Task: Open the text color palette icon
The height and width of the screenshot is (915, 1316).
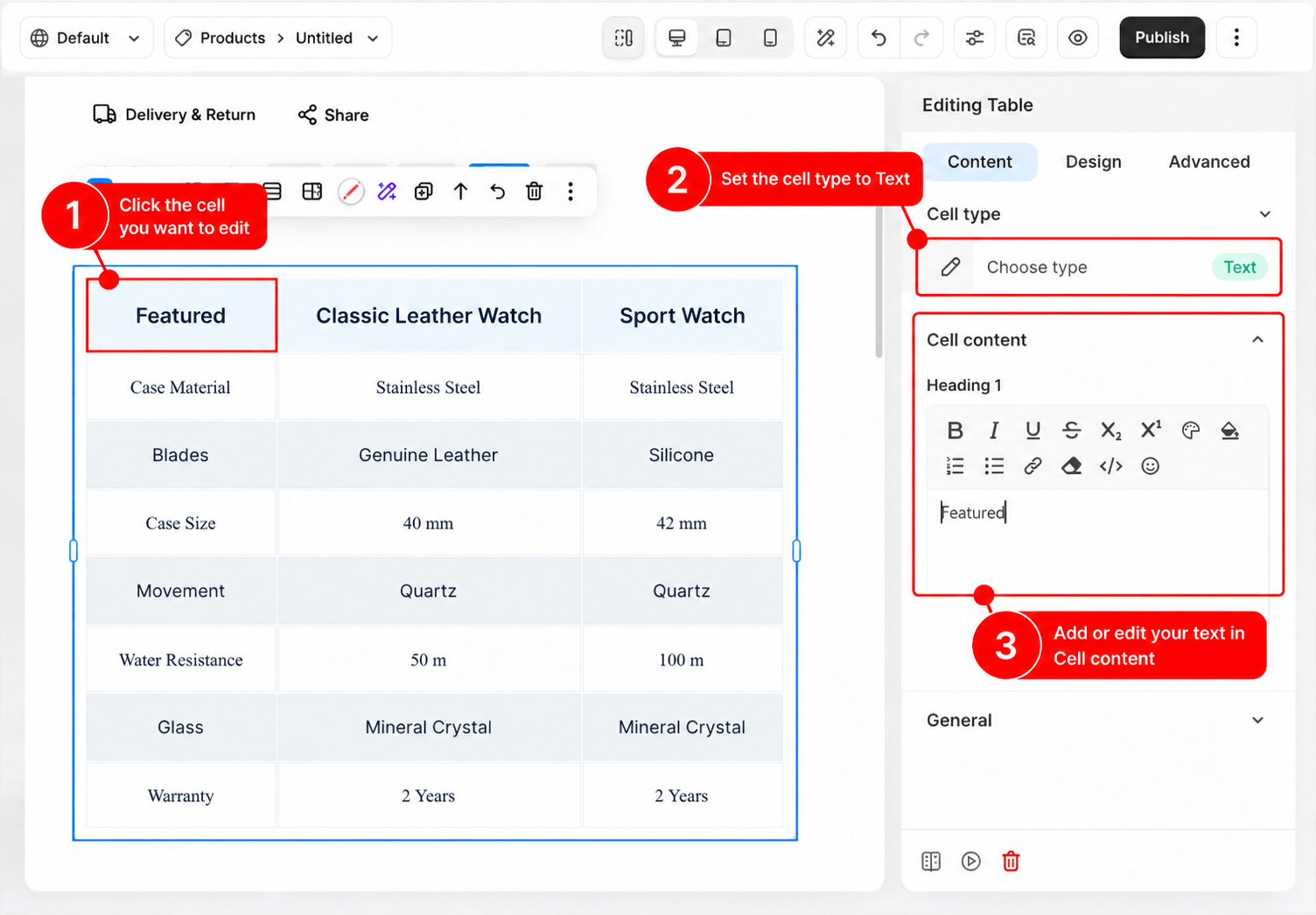Action: [x=1190, y=430]
